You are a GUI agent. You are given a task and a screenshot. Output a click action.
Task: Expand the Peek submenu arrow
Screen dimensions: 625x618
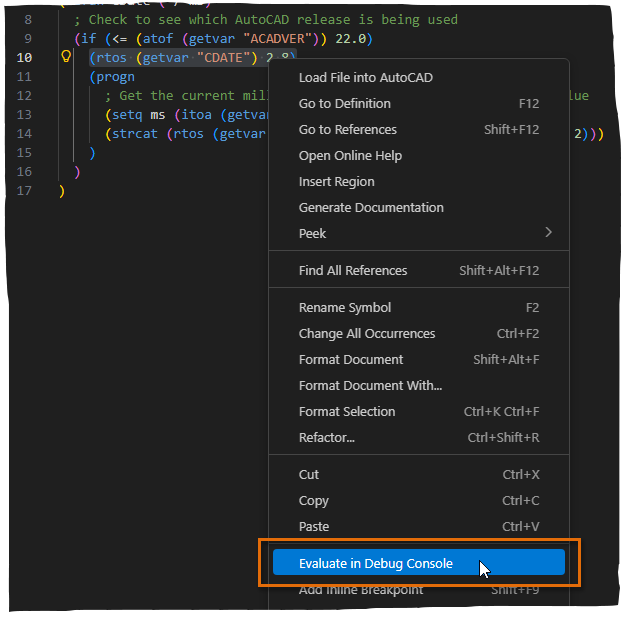tap(548, 233)
